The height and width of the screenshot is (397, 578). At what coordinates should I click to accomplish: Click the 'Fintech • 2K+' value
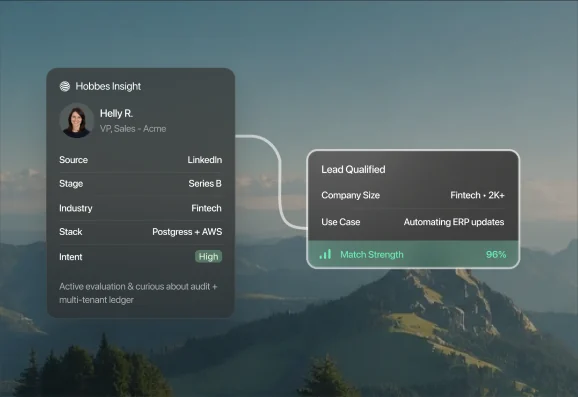pos(477,195)
